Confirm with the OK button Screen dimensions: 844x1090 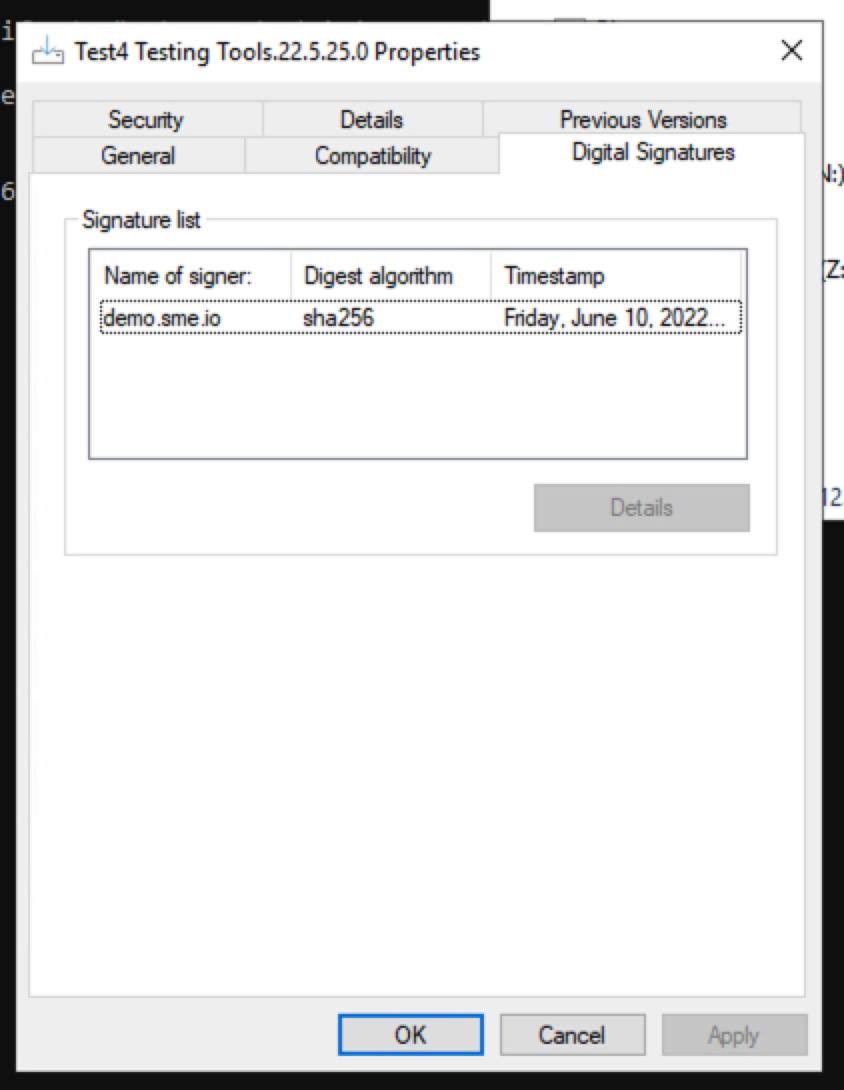(411, 1035)
